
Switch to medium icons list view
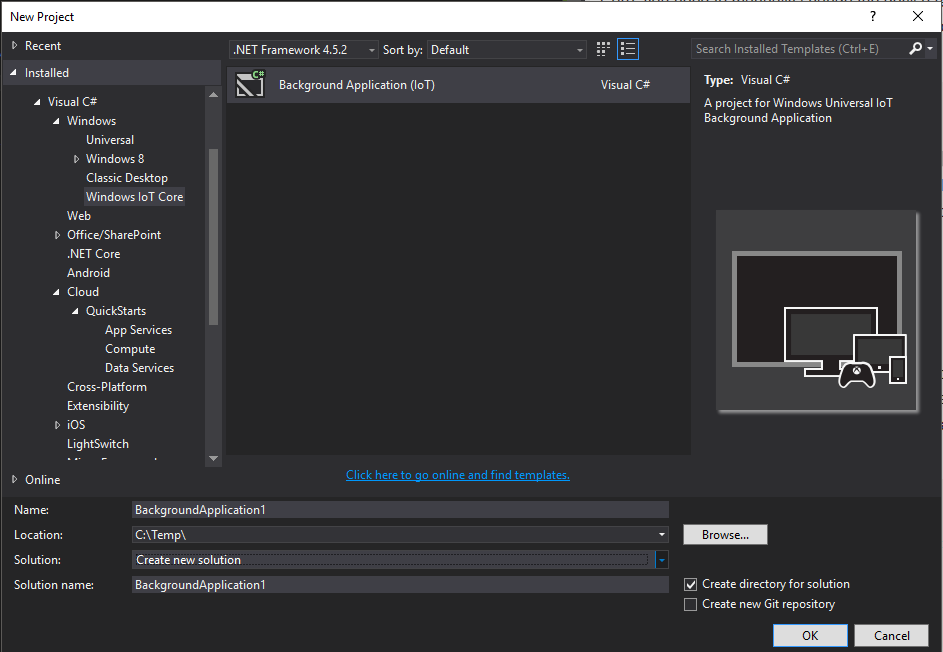(628, 49)
